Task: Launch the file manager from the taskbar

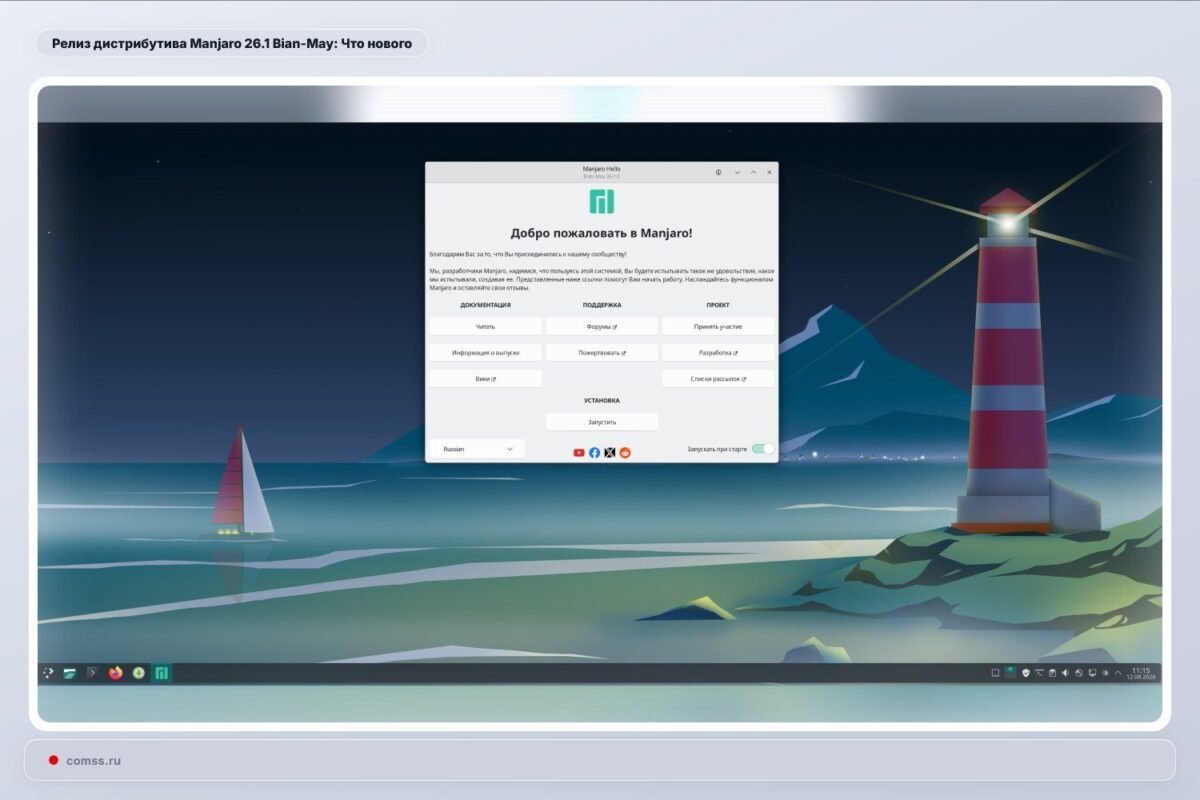Action: (70, 673)
